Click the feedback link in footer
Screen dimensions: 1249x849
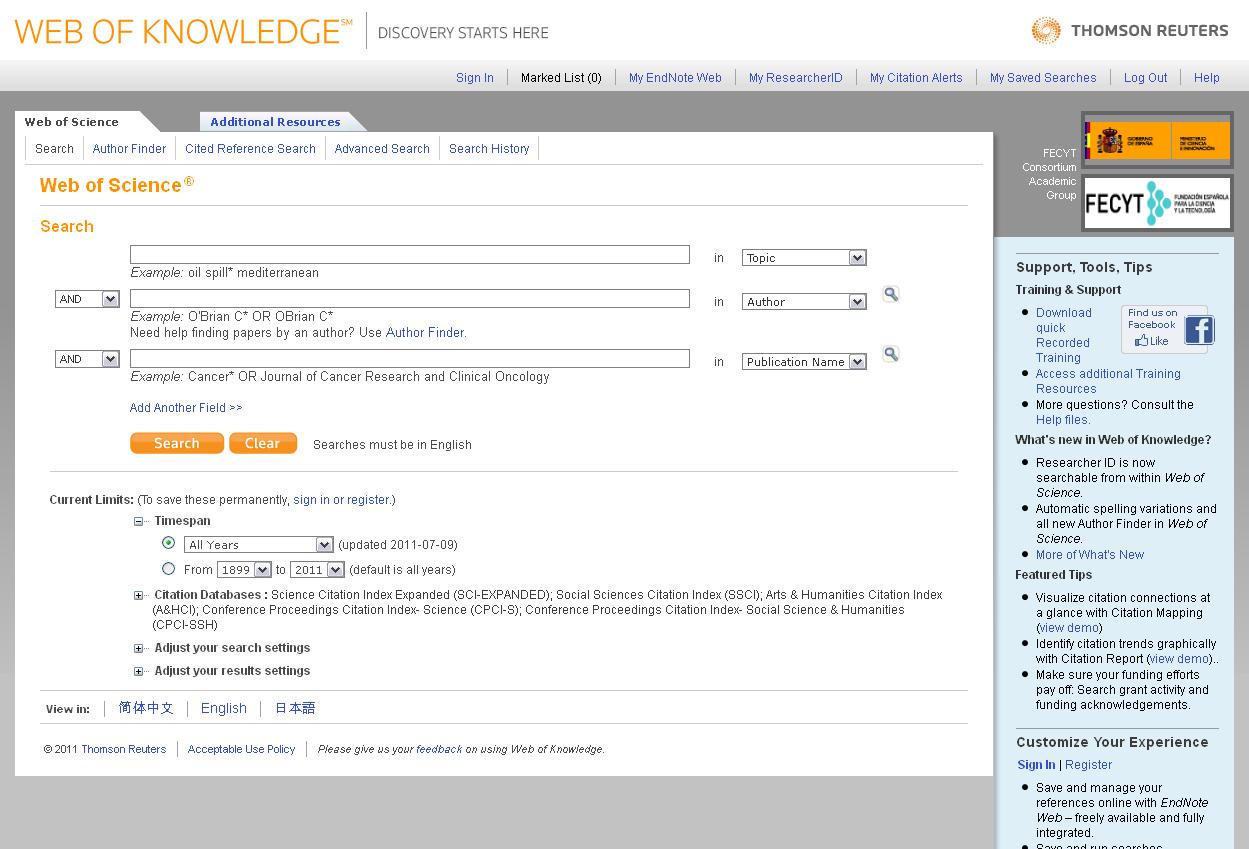439,749
